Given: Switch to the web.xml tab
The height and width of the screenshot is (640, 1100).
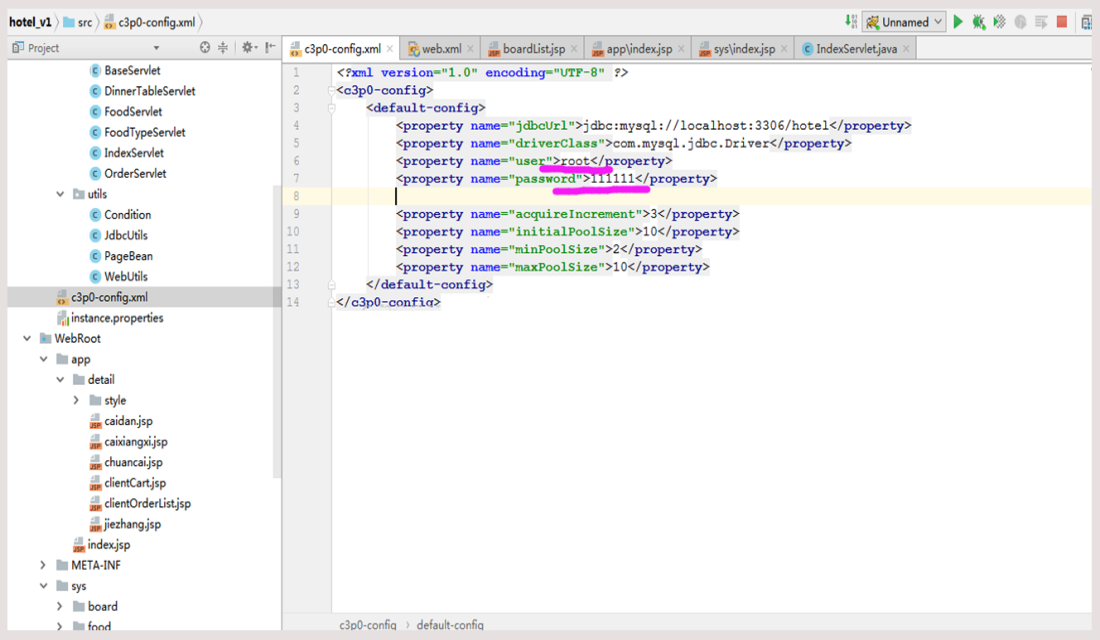Looking at the screenshot, I should 440,49.
